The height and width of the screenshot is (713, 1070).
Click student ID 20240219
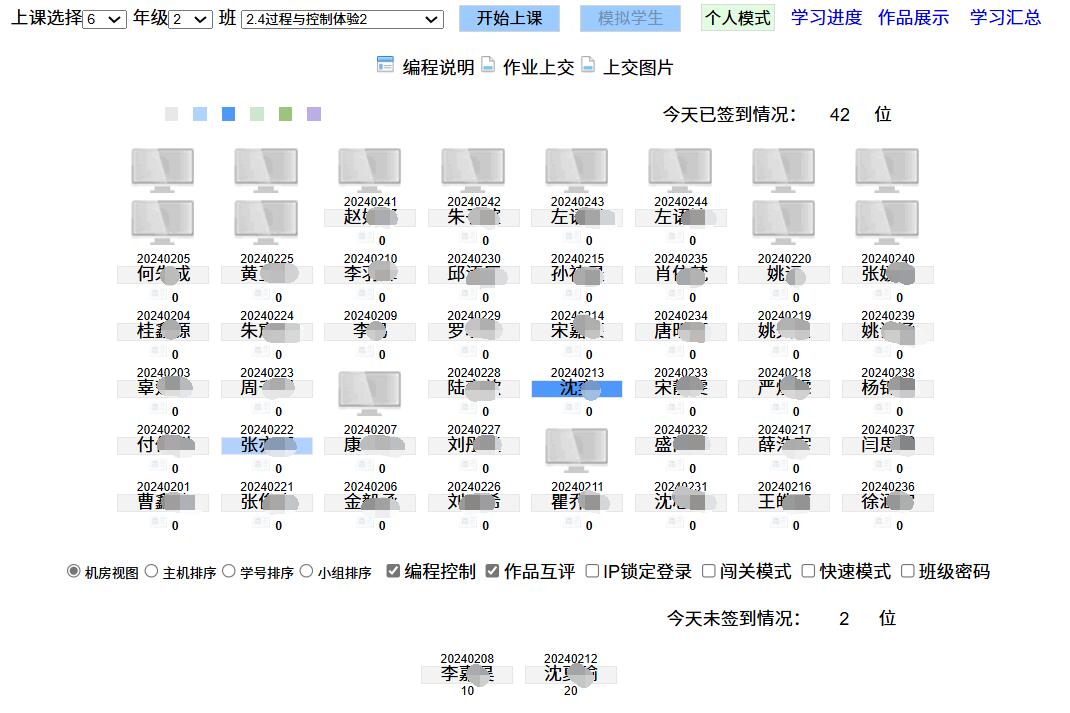coord(784,316)
